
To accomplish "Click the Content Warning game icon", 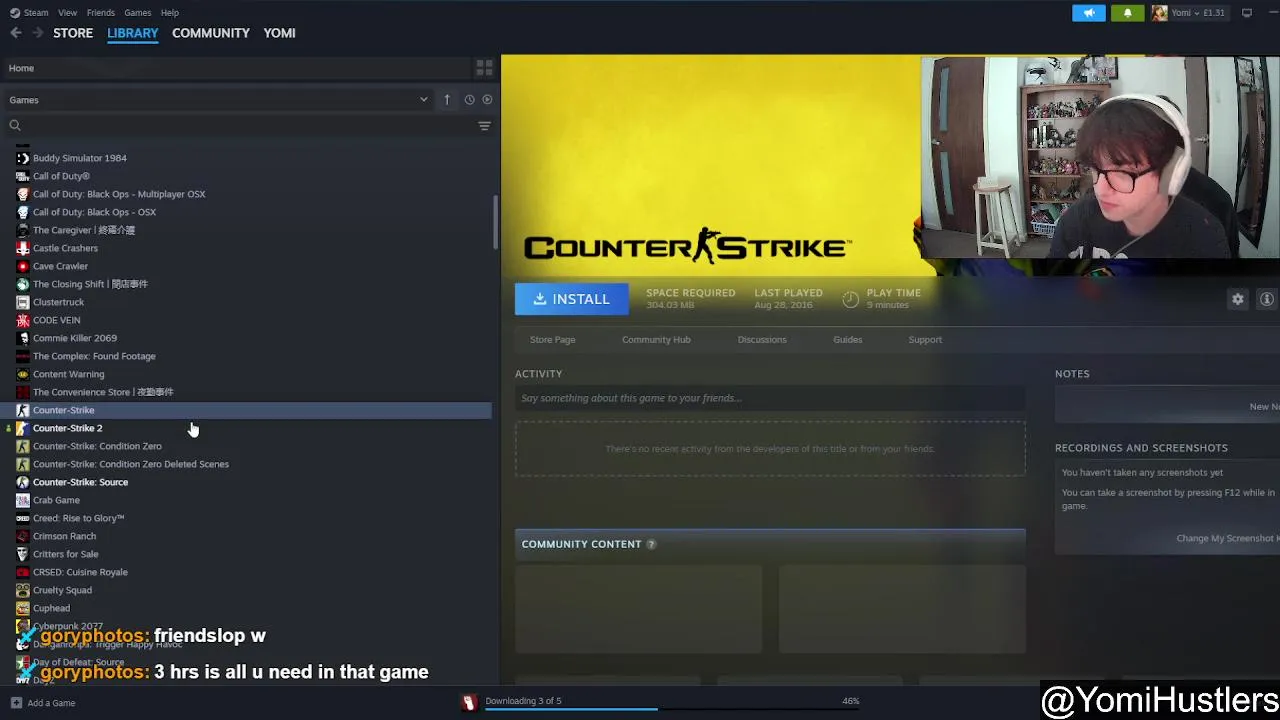I will tap(23, 374).
